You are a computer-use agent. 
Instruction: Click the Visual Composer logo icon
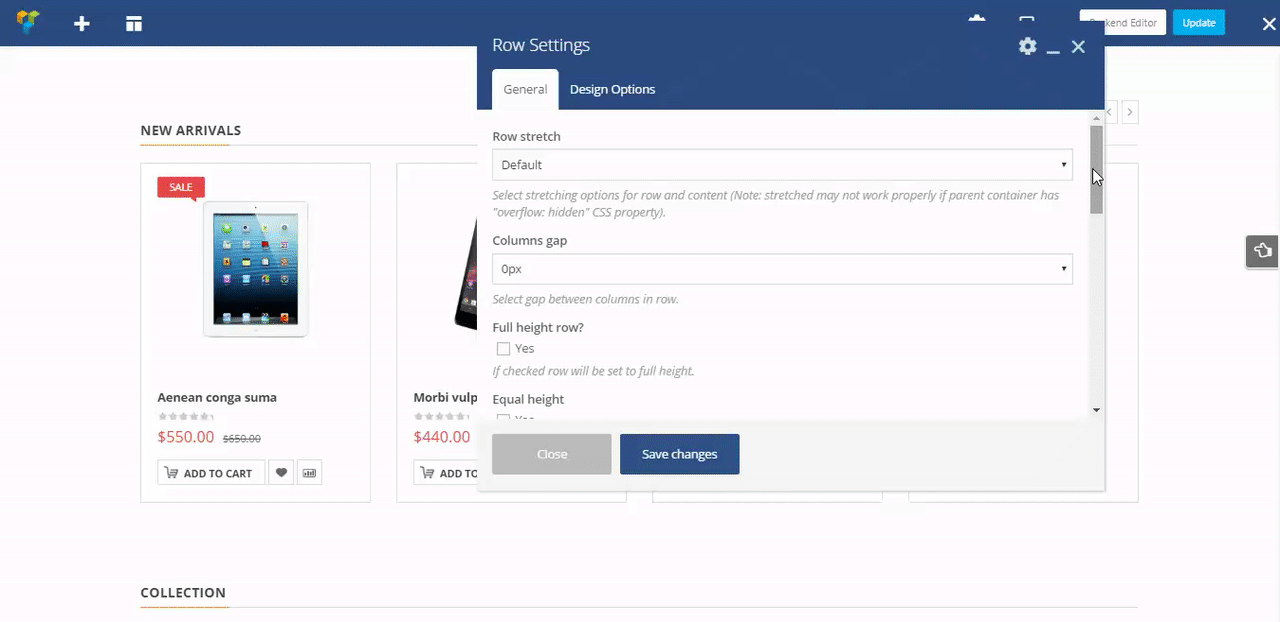coord(29,23)
